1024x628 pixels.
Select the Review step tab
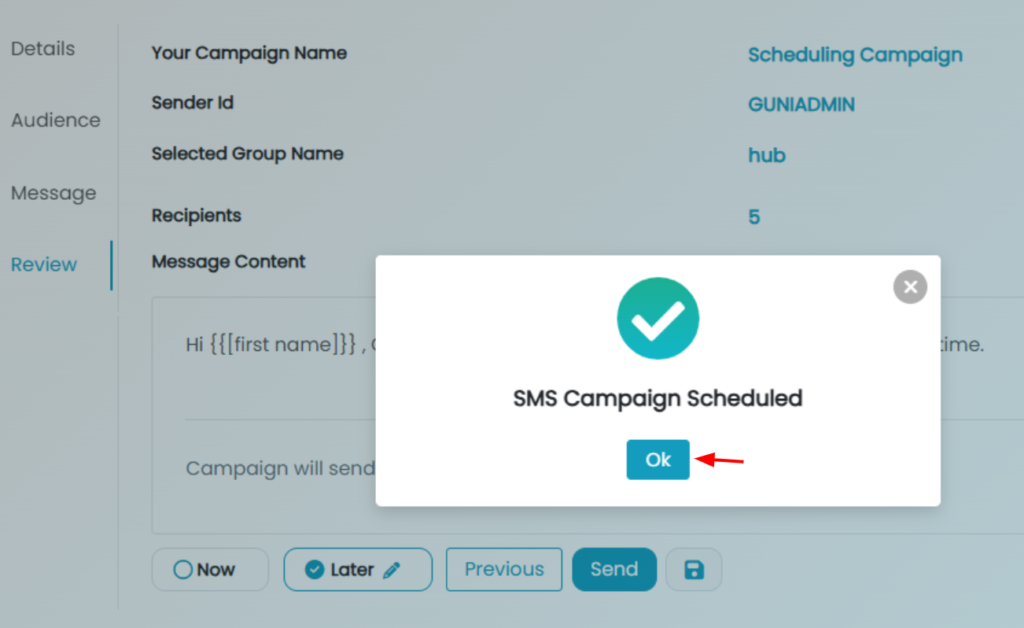[44, 265]
